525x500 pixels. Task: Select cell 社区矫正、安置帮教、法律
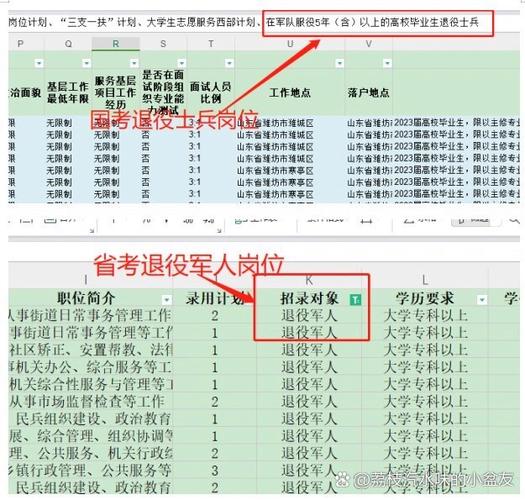(90, 350)
